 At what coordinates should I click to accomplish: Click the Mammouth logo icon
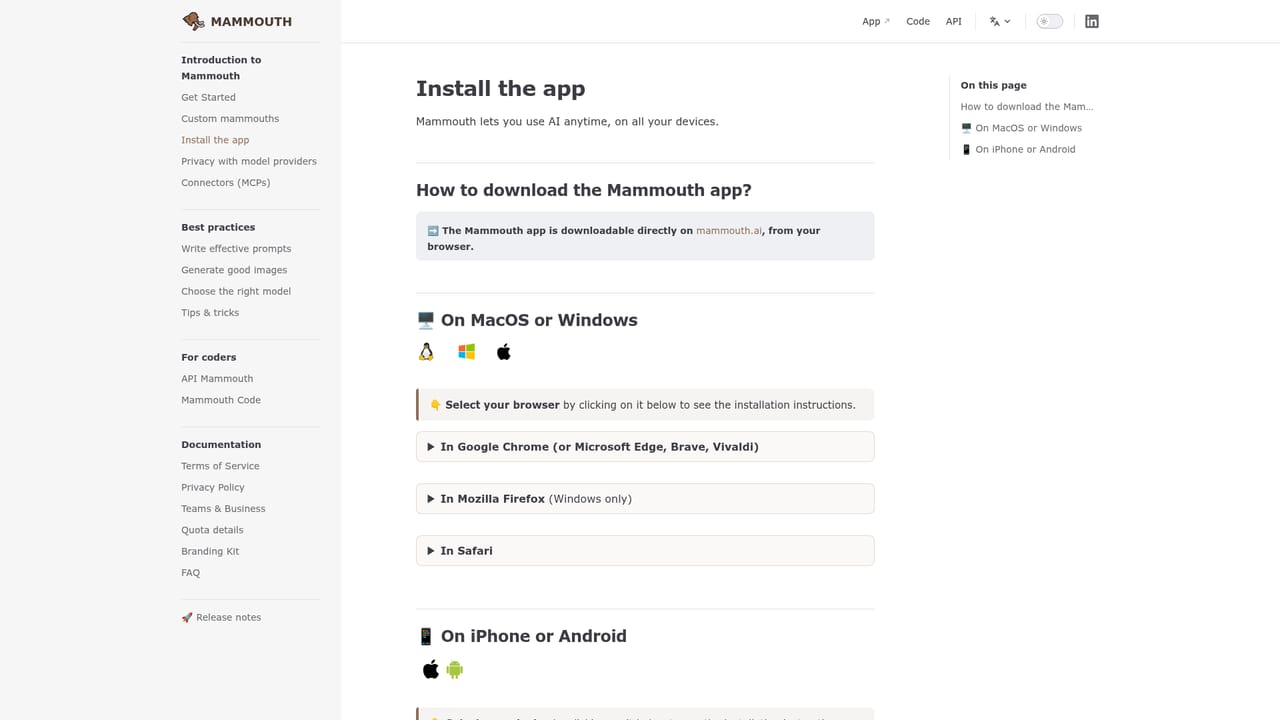193,21
